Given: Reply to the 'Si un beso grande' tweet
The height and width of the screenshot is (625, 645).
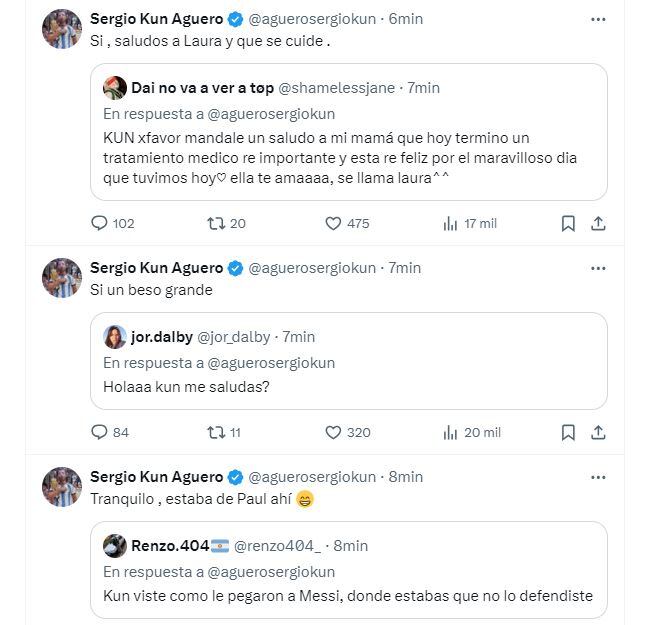Looking at the screenshot, I should click(99, 432).
